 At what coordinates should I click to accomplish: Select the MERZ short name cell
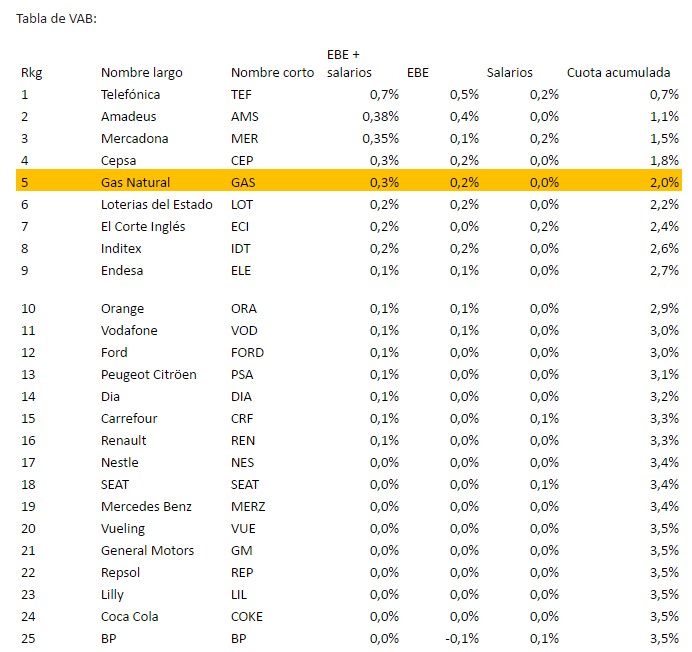(248, 507)
